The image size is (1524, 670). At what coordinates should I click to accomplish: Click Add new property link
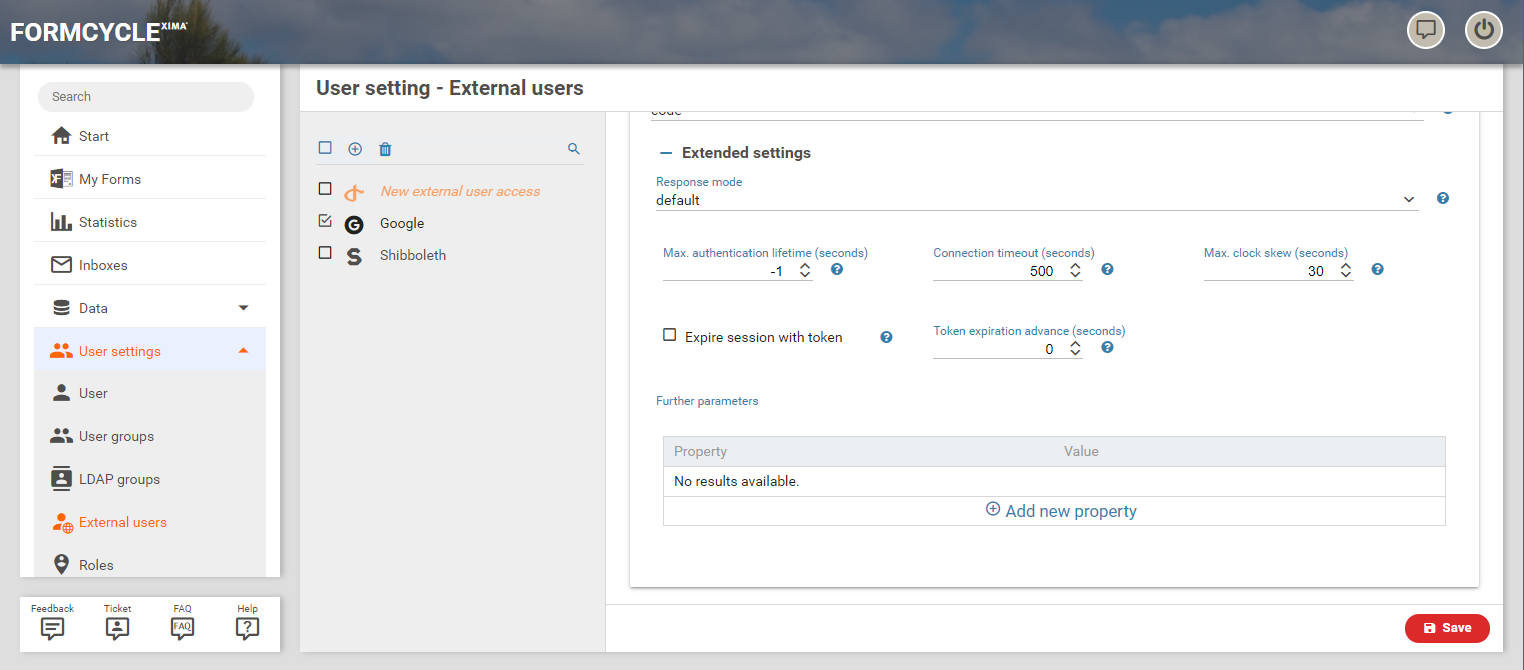pyautogui.click(x=1061, y=511)
